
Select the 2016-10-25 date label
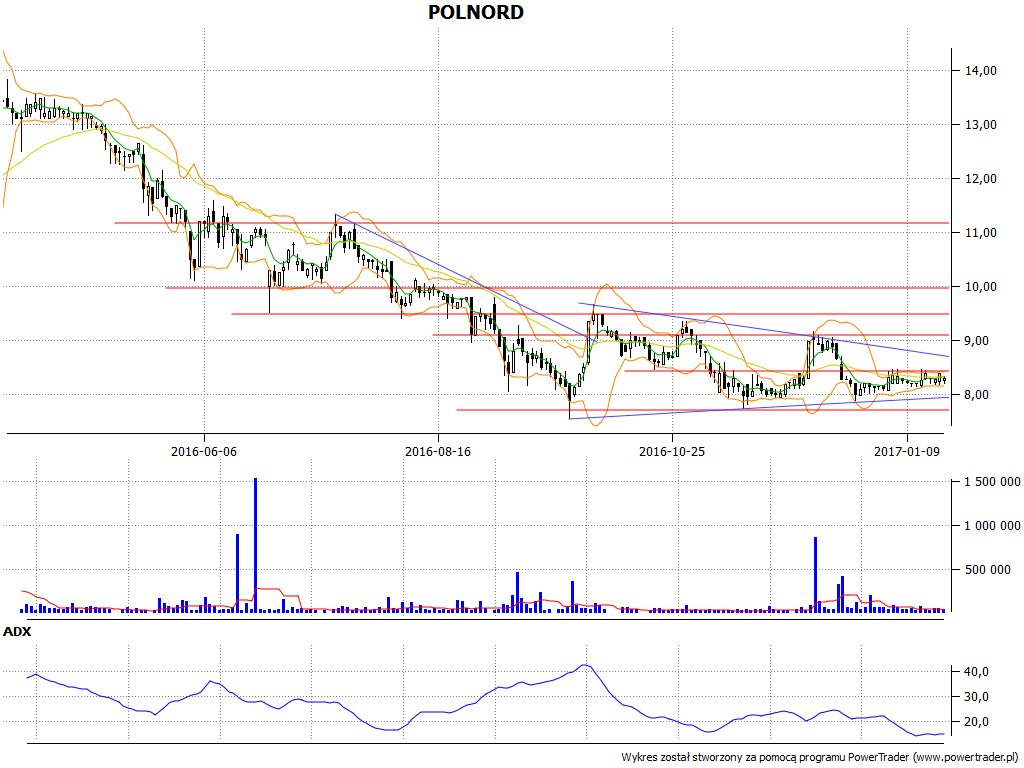click(672, 451)
